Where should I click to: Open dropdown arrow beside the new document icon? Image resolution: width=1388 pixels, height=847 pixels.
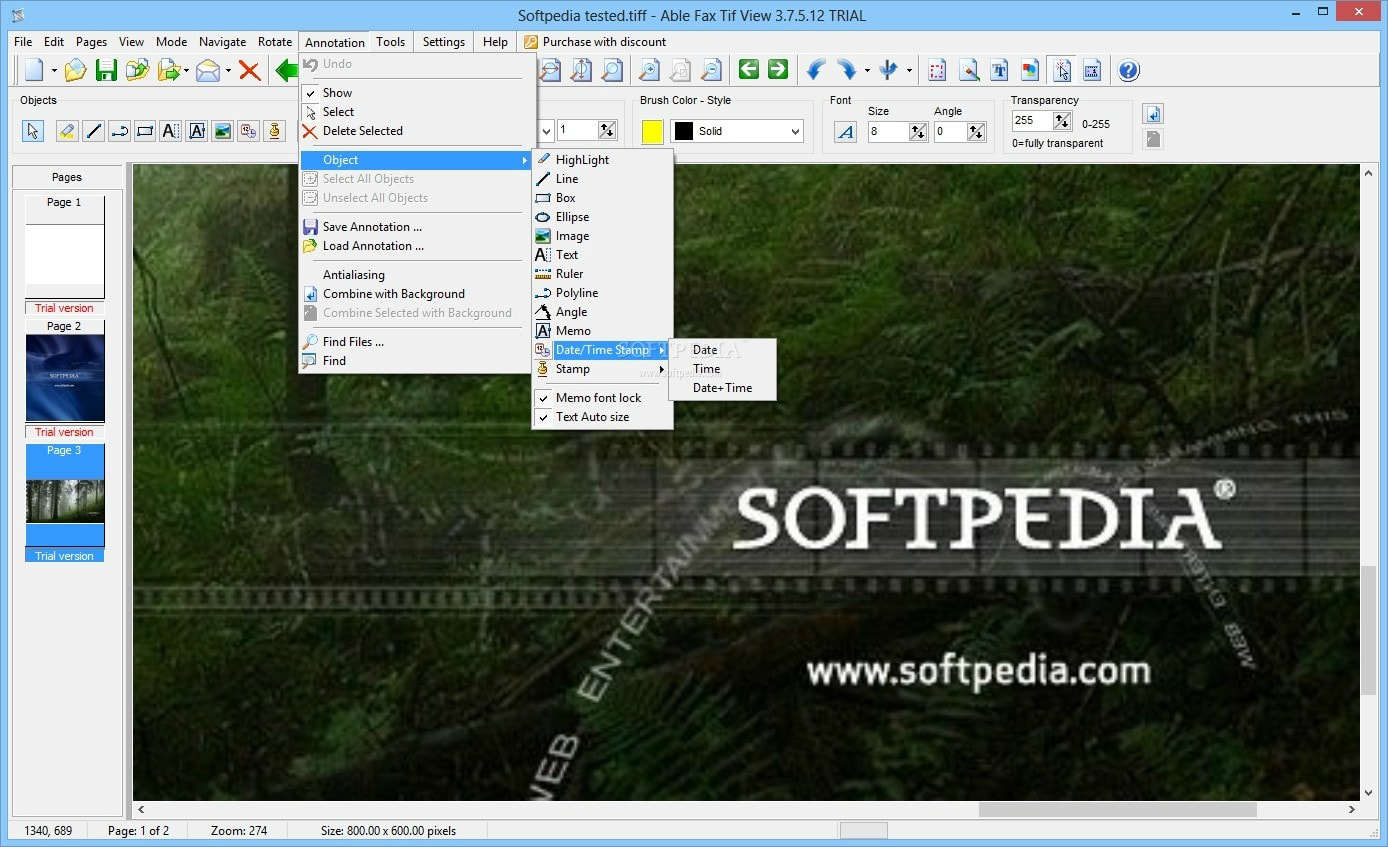tap(54, 71)
